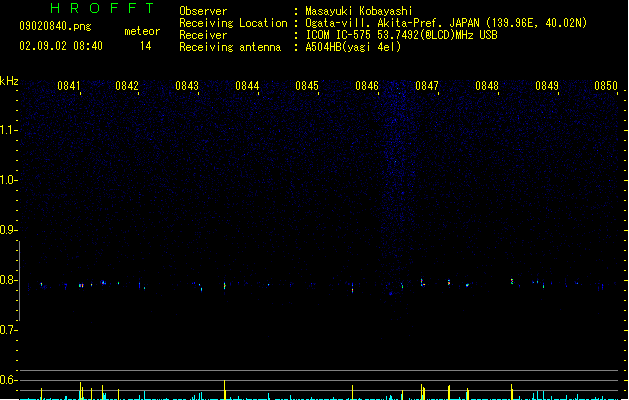Click the 0844 time marker
Screen dimensions: 629x400
click(x=247, y=86)
